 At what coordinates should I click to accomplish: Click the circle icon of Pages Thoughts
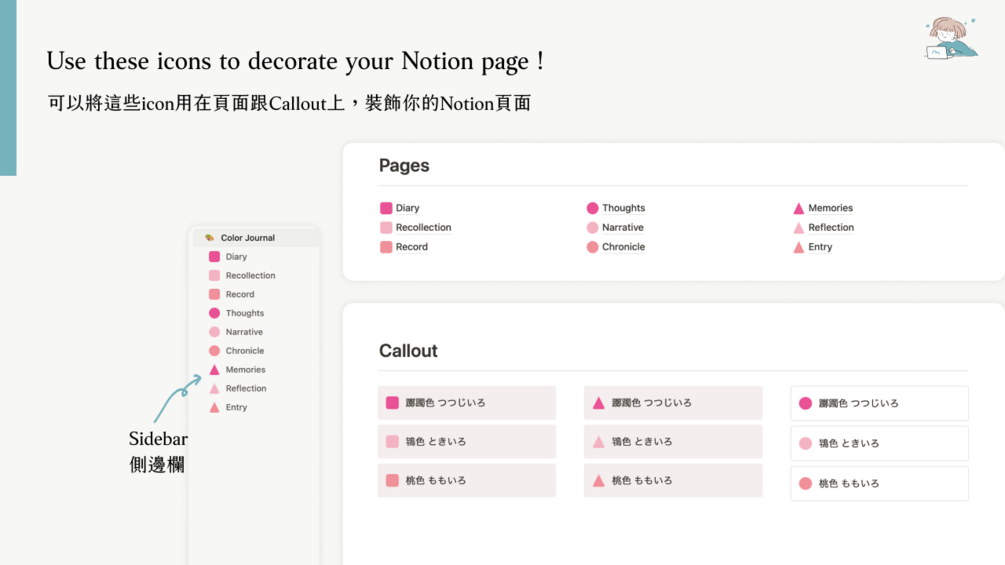[x=592, y=208]
